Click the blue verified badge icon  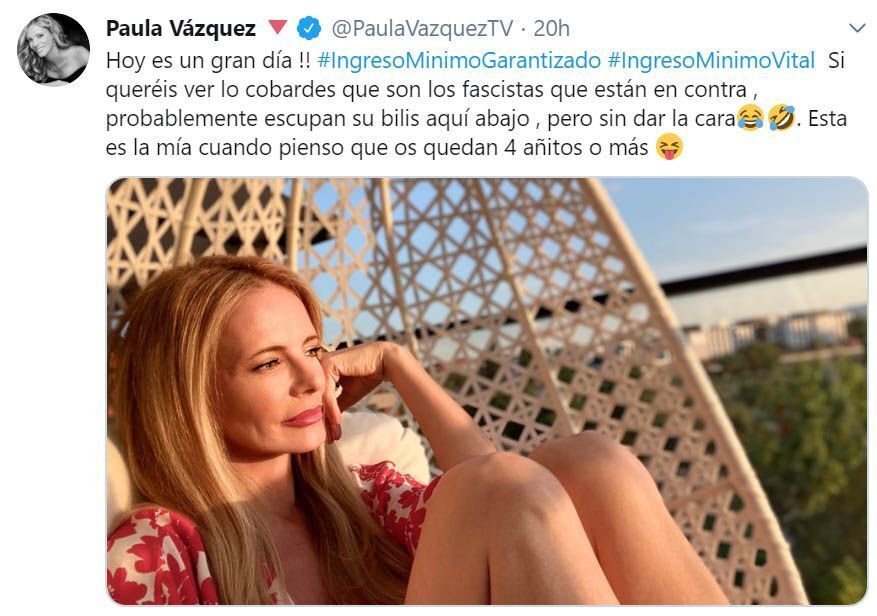pos(309,28)
